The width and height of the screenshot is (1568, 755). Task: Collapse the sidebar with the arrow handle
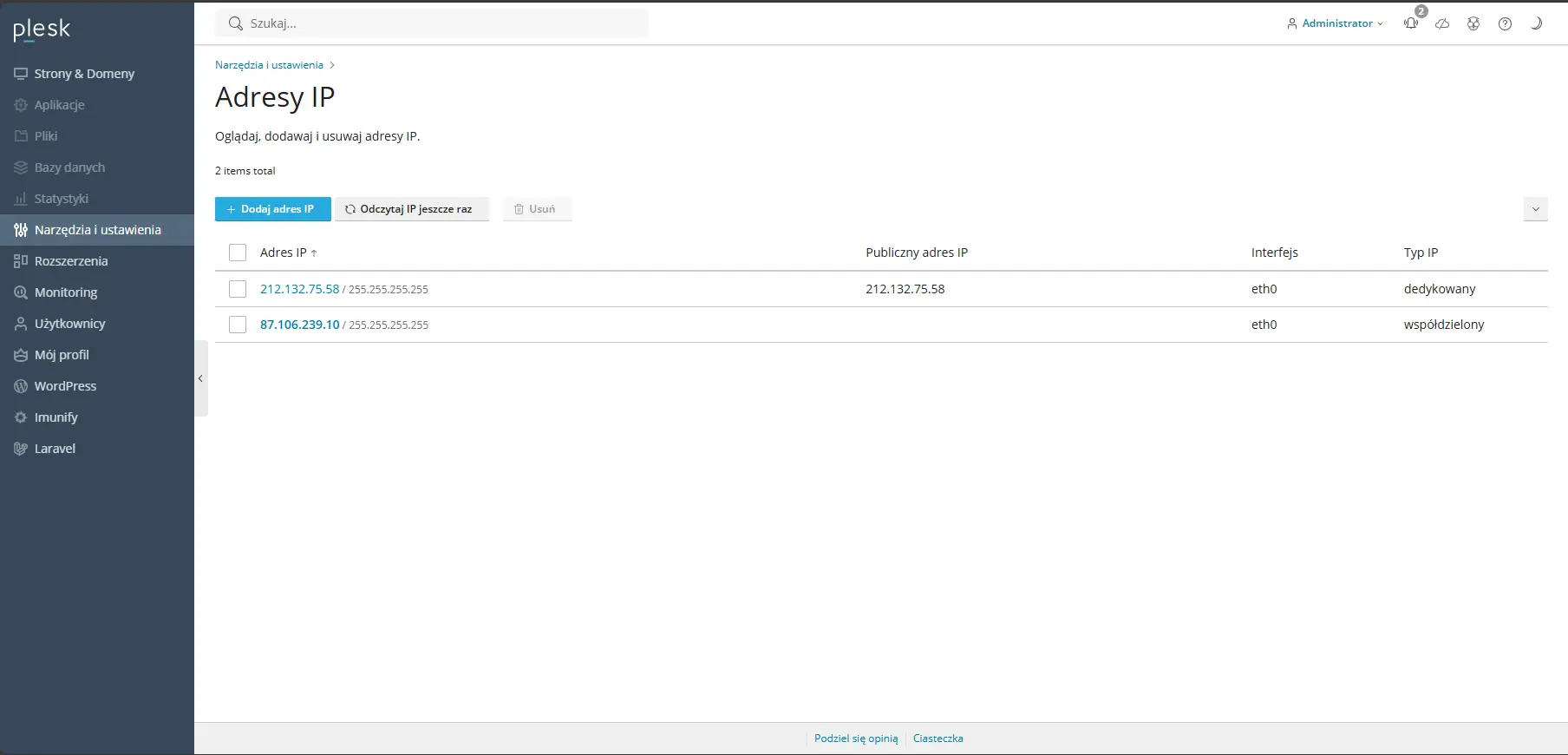pyautogui.click(x=200, y=378)
